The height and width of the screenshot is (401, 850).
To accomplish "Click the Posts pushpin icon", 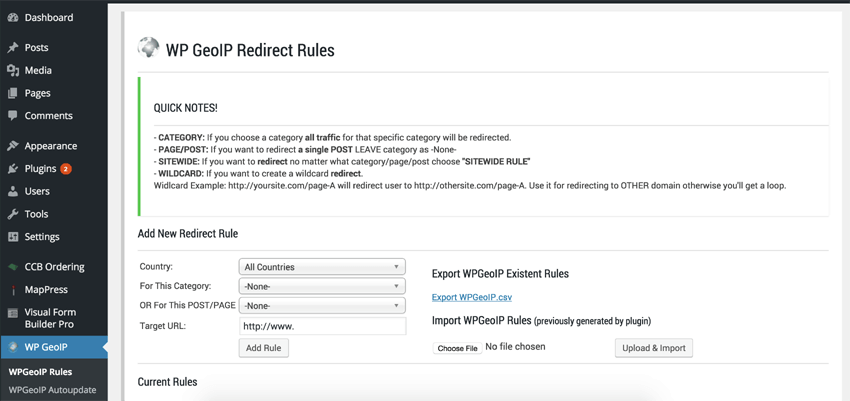I will [12, 48].
